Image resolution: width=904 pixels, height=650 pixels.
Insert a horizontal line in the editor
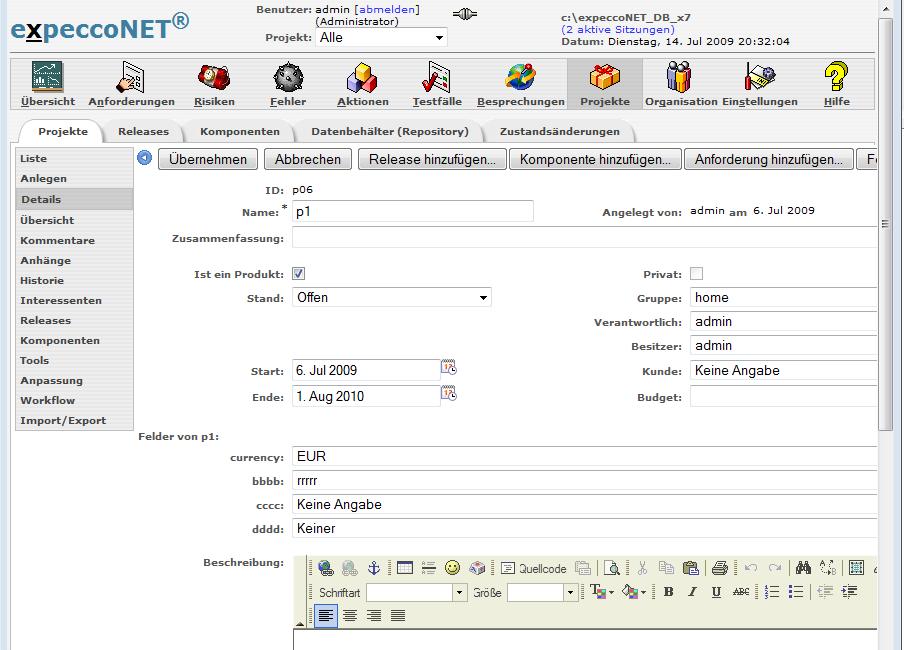coord(428,568)
